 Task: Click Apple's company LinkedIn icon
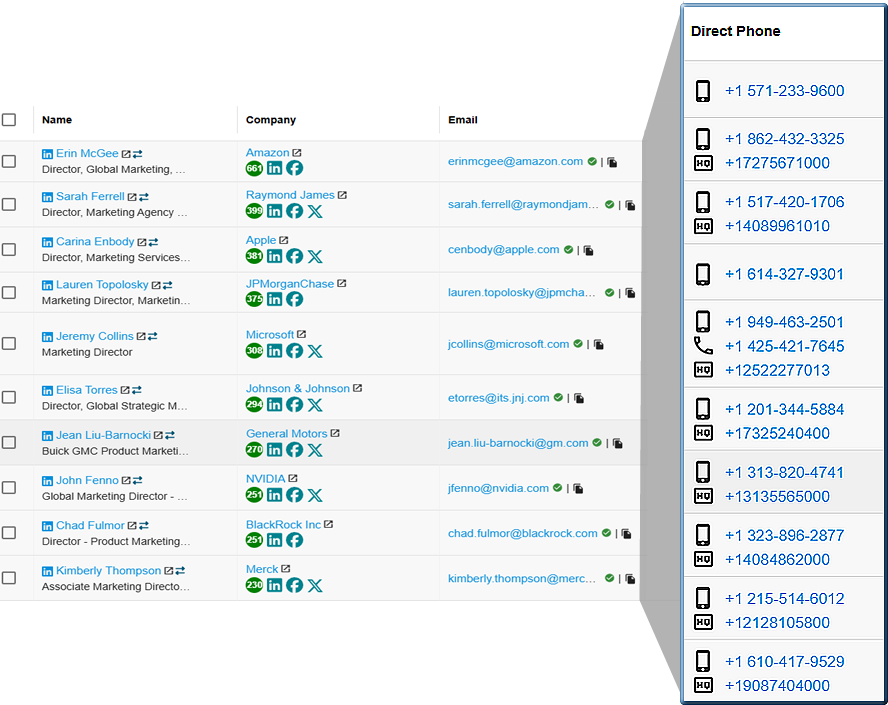click(275, 257)
